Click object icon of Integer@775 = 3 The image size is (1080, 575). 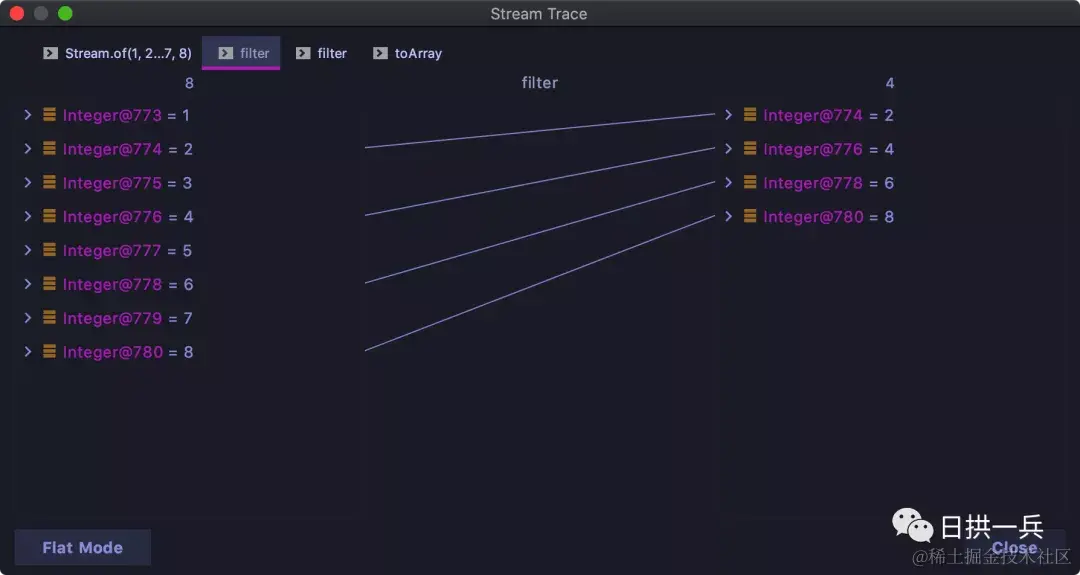coord(50,182)
